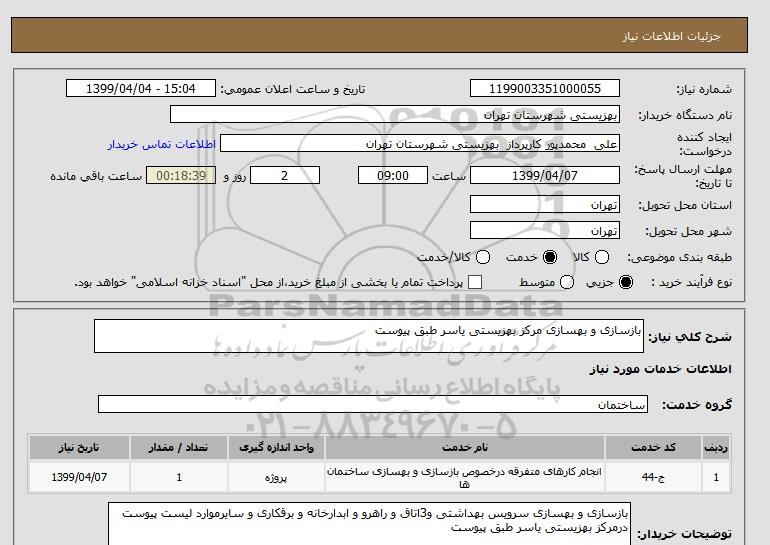Select the خدمت radio button
This screenshot has width=770, height=545.
pos(550,257)
